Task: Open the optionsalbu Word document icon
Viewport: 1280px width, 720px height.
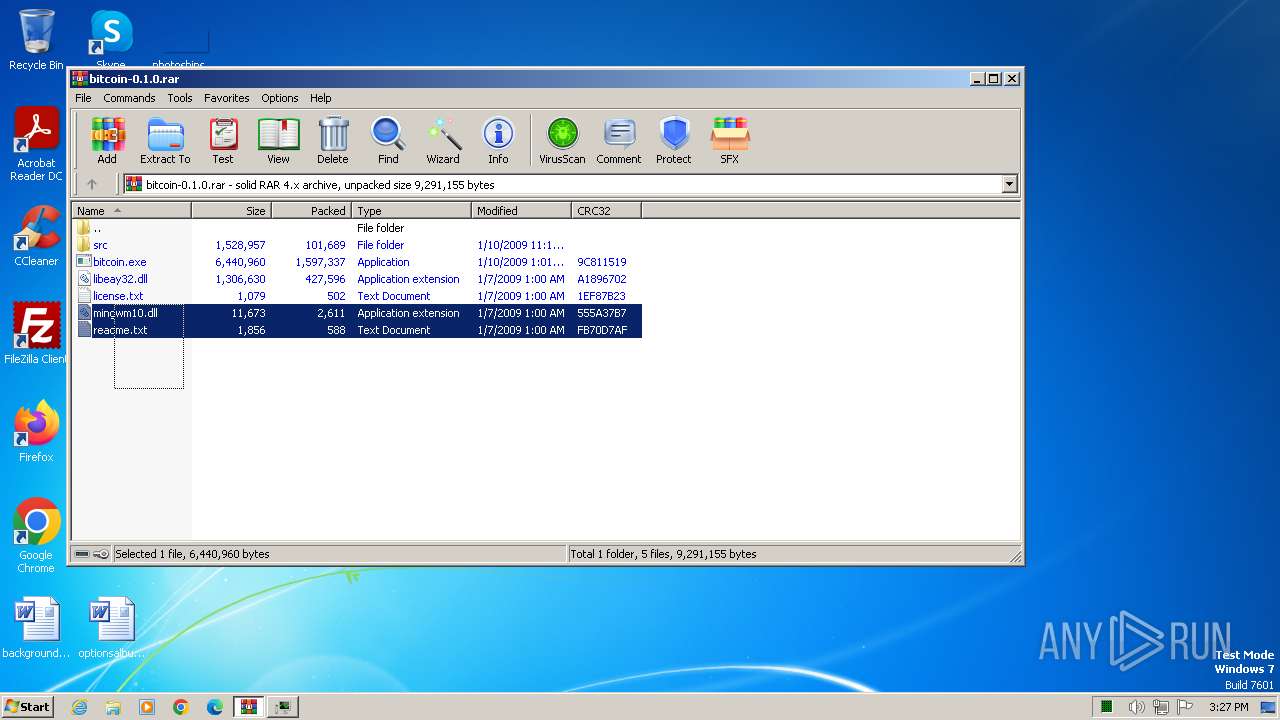Action: click(111, 628)
